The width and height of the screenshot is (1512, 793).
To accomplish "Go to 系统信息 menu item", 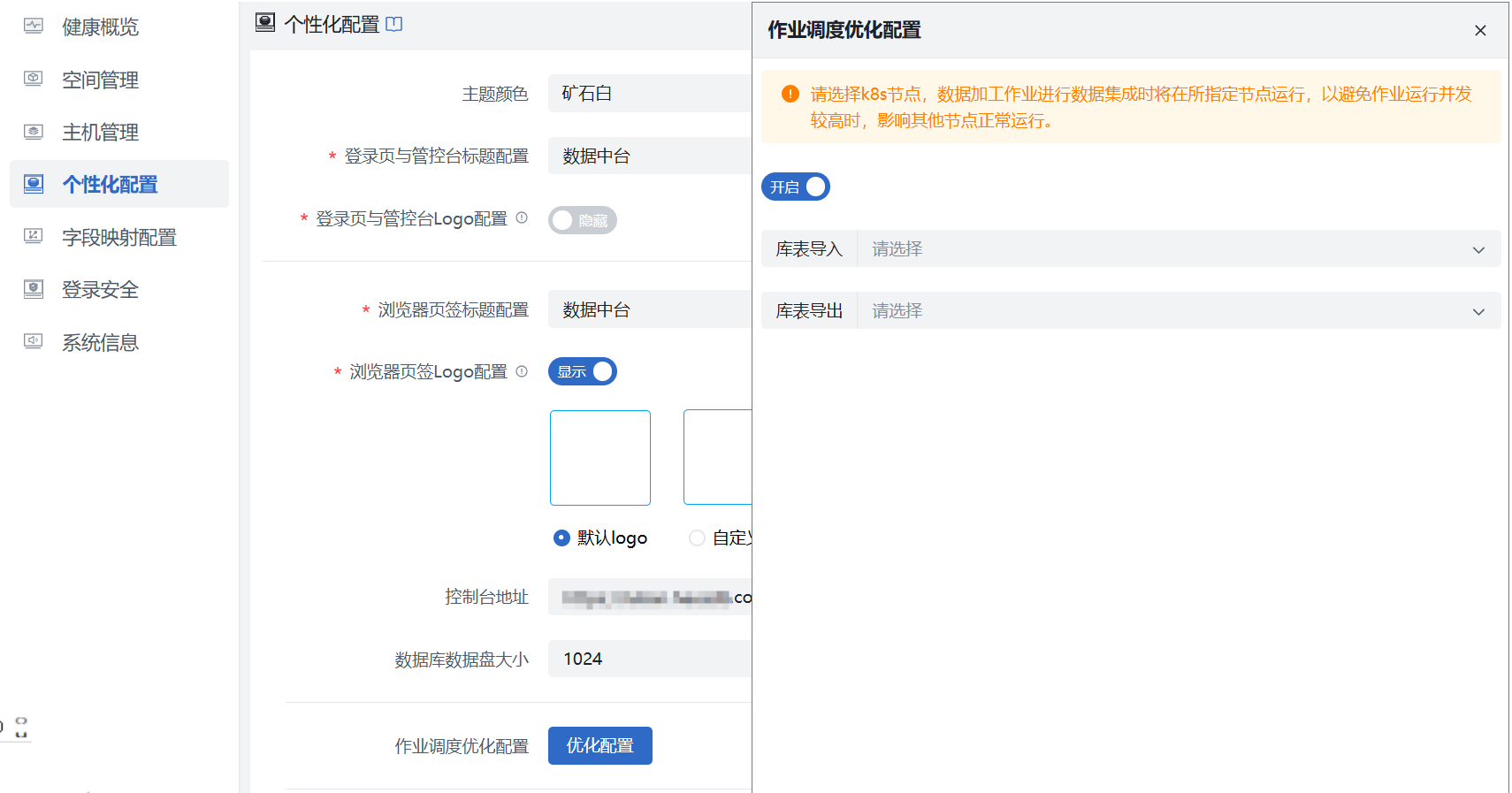I will pos(100,342).
